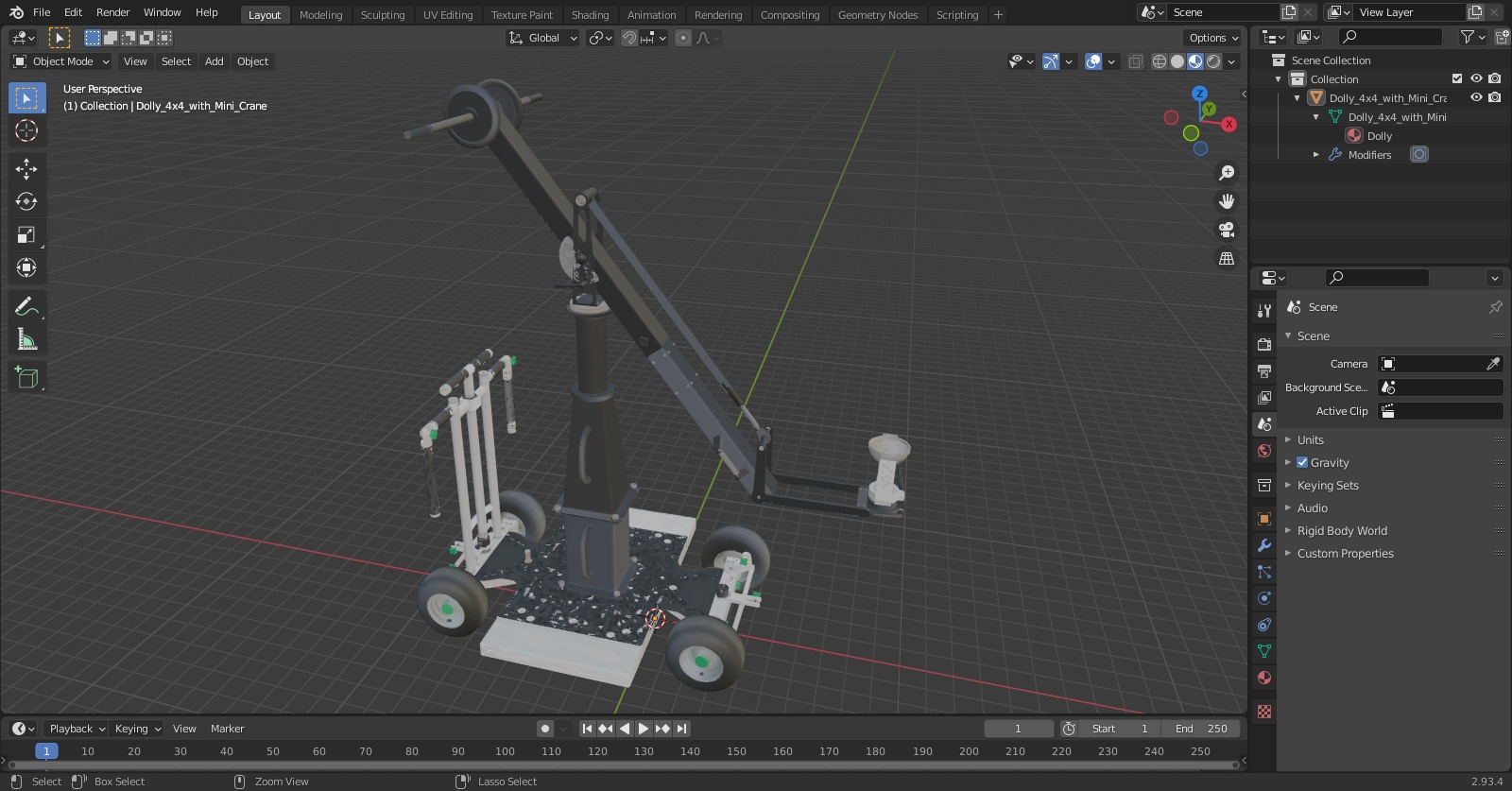Open the World properties tab

[1264, 451]
